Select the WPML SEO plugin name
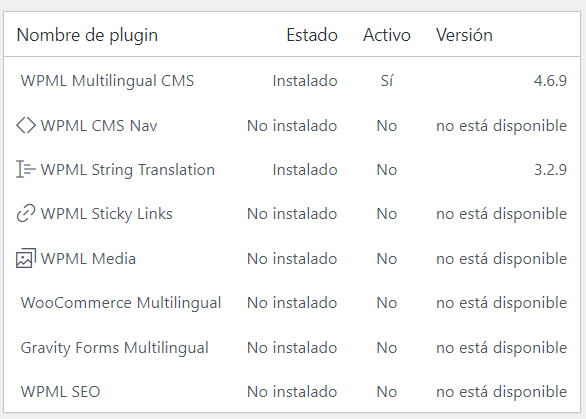 [x=61, y=392]
